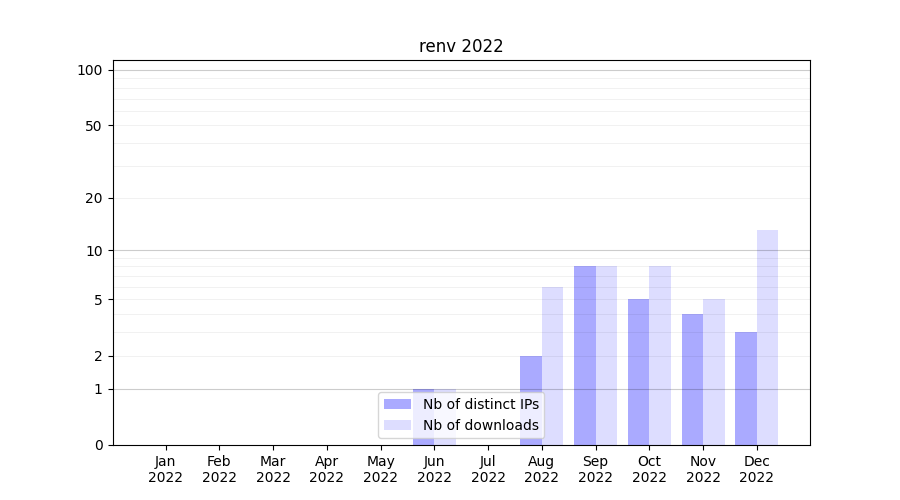Viewport: 900px width, 500px height.
Task: Click the December downloads bar
Action: [x=767, y=337]
